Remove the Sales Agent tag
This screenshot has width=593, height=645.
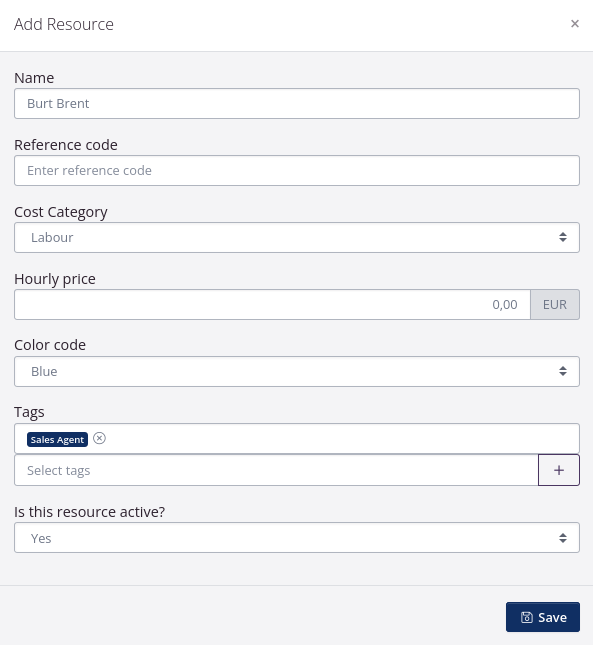click(99, 439)
